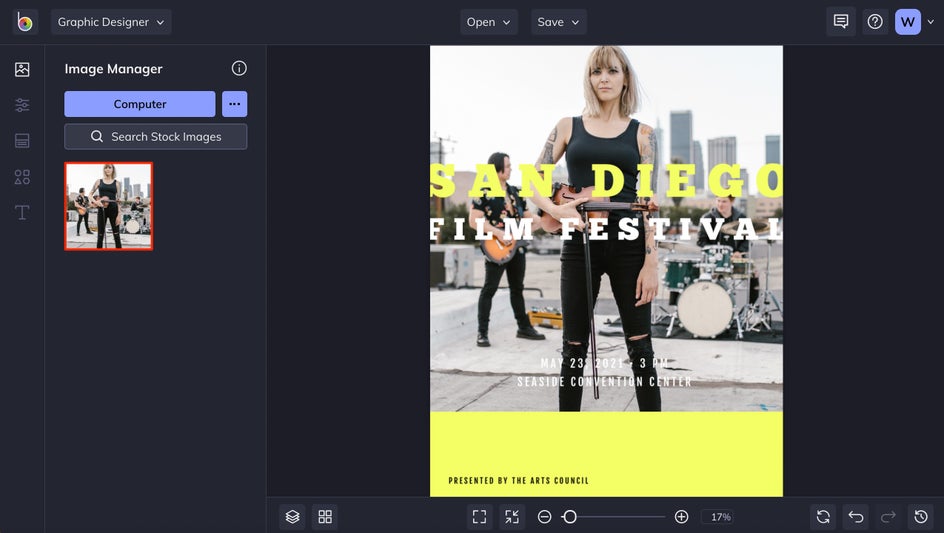Select the band photo thumbnail
Screen dimensions: 944x533
coord(109,206)
